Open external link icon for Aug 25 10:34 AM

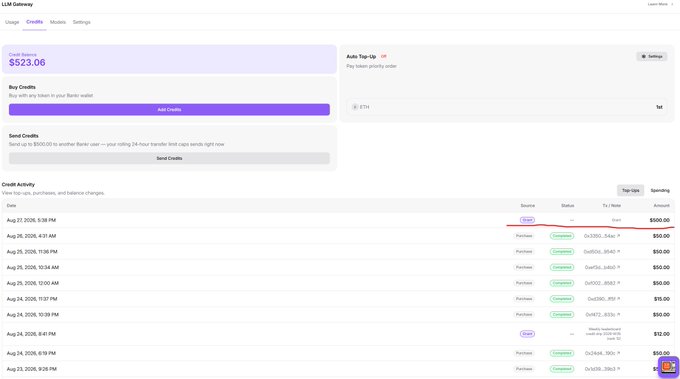pyautogui.click(x=618, y=268)
